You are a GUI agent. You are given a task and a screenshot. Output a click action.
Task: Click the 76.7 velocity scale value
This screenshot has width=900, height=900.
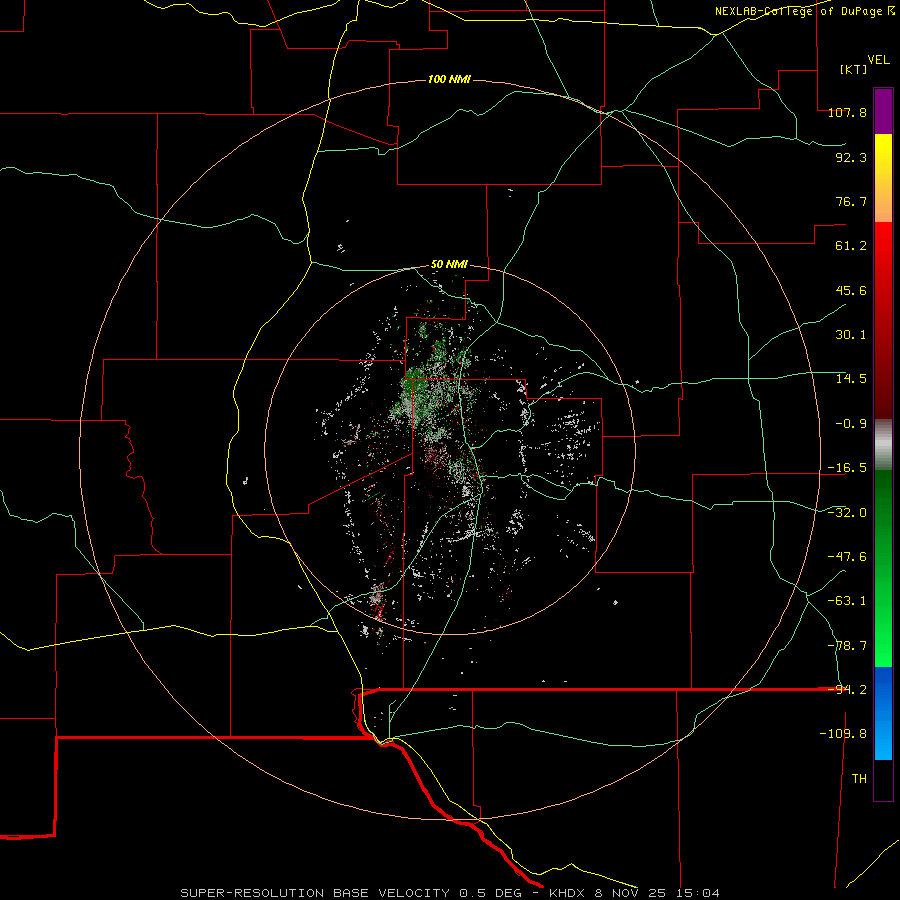(851, 201)
